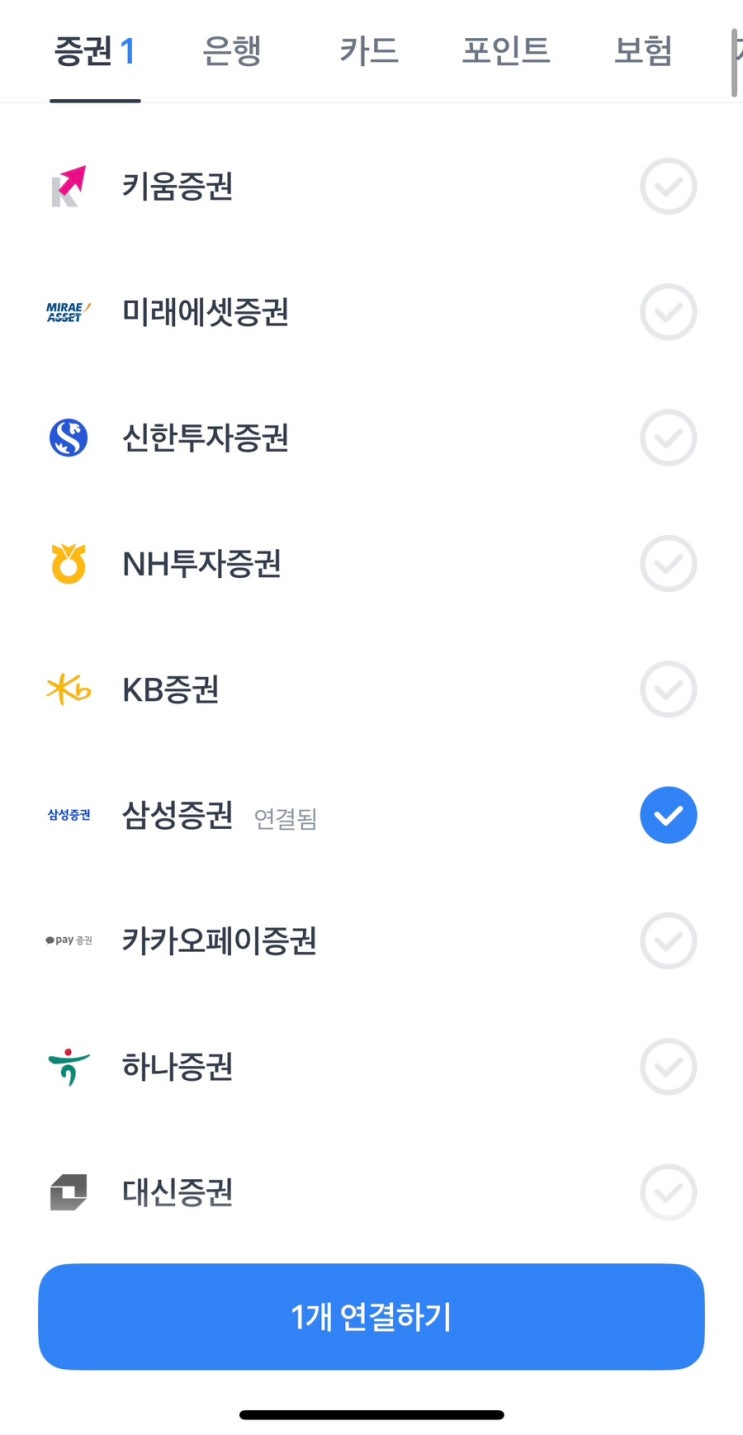Tap the KB증권 logo icon
Image resolution: width=743 pixels, height=1435 pixels.
[x=69, y=690]
